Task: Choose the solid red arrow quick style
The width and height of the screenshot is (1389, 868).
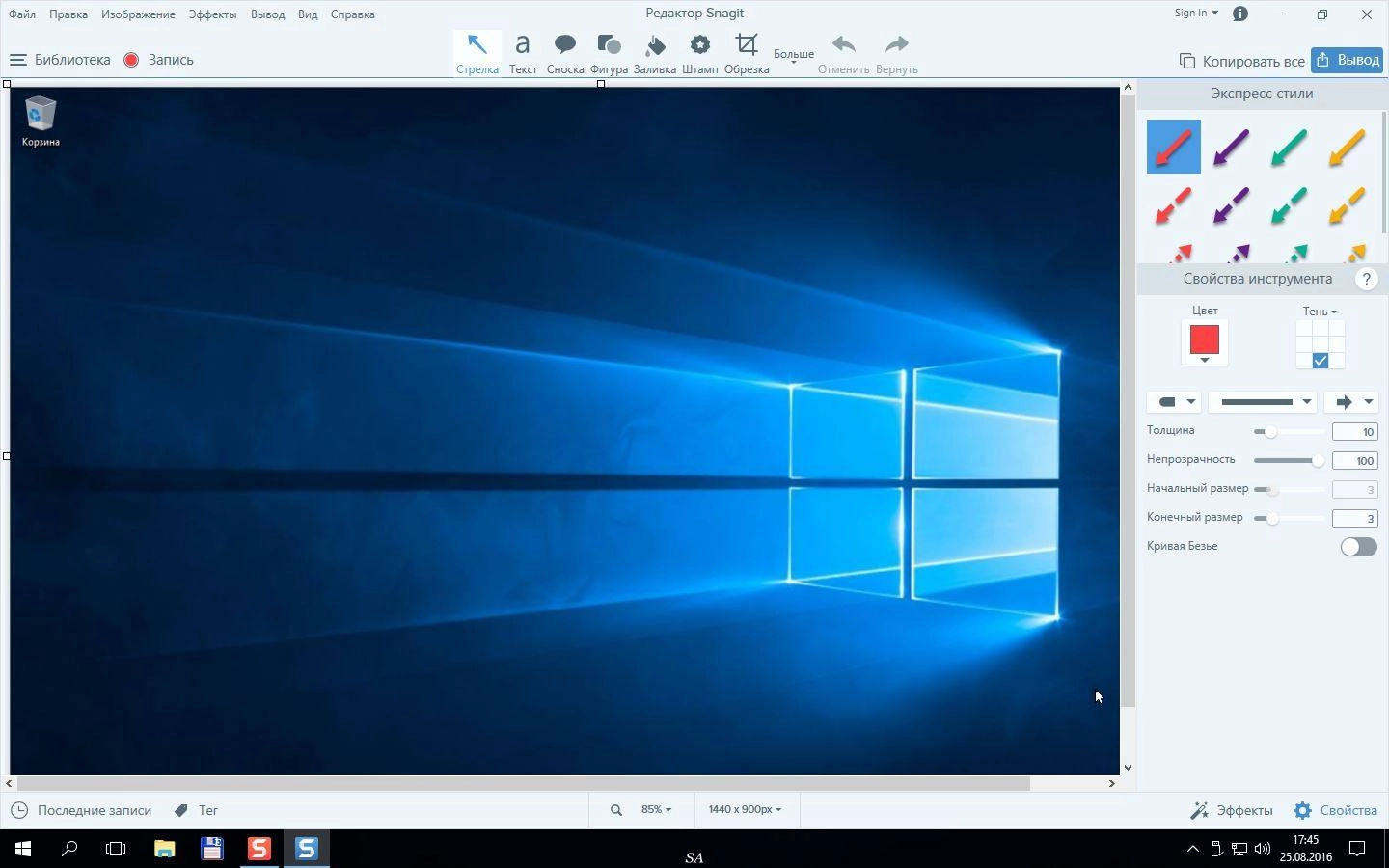Action: (x=1174, y=147)
